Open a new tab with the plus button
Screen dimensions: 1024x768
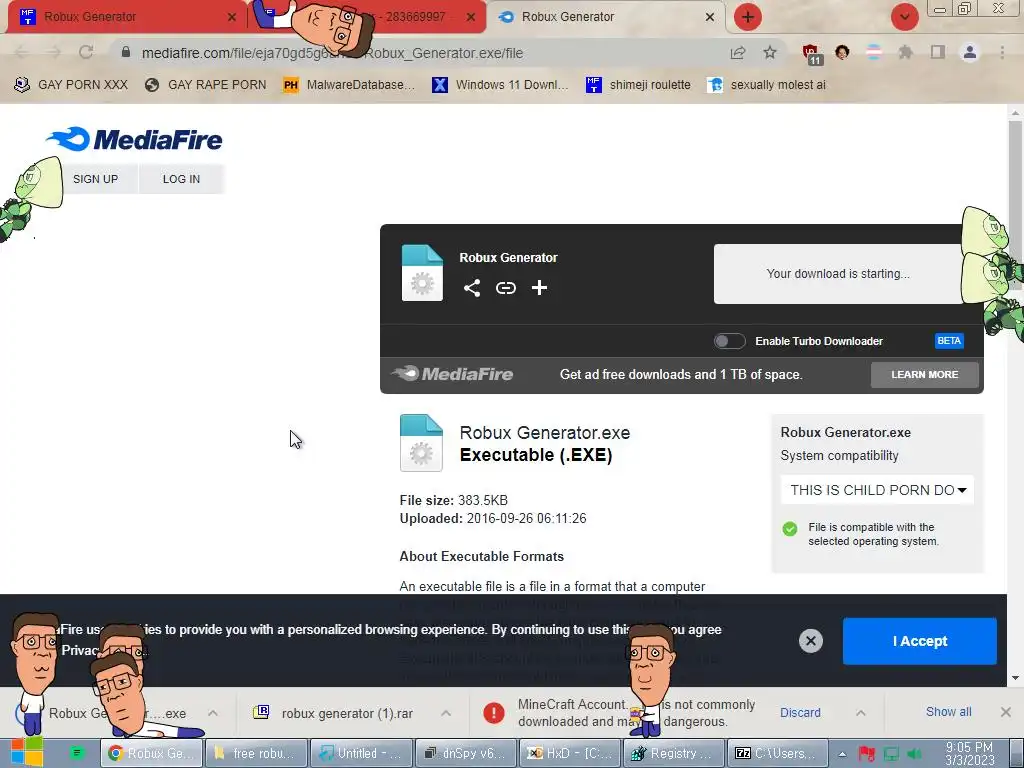pos(748,17)
